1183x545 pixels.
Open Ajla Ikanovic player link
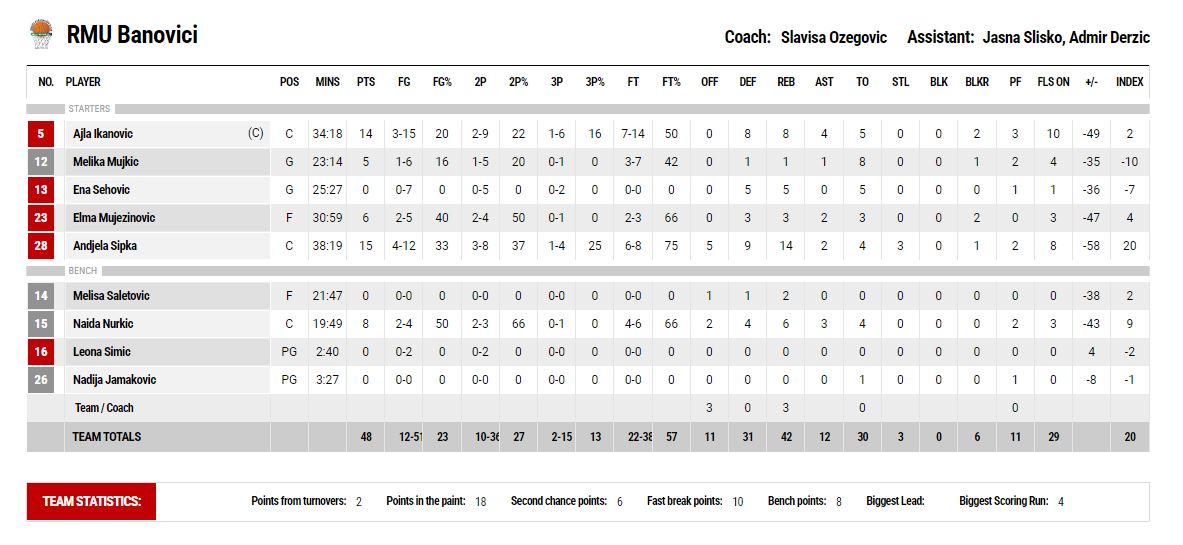(103, 134)
